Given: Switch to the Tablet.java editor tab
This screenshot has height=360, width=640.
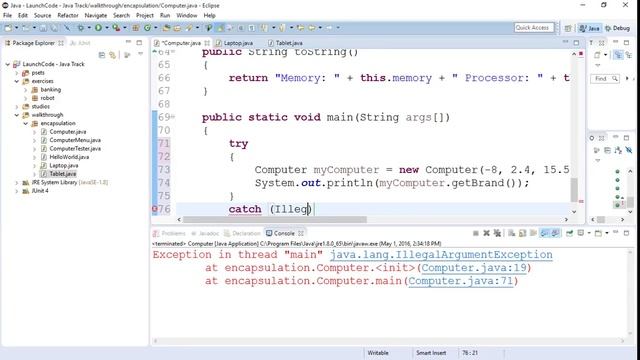Looking at the screenshot, I should [x=289, y=43].
